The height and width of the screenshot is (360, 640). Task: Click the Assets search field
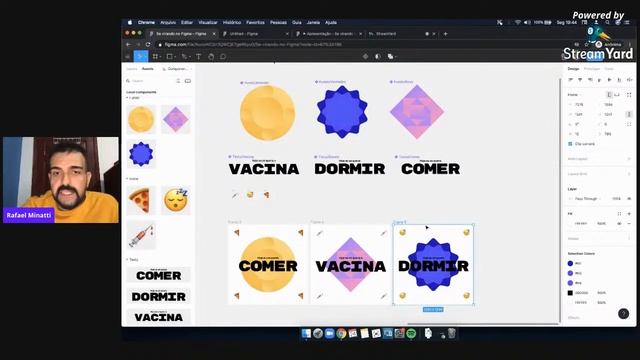click(150, 81)
